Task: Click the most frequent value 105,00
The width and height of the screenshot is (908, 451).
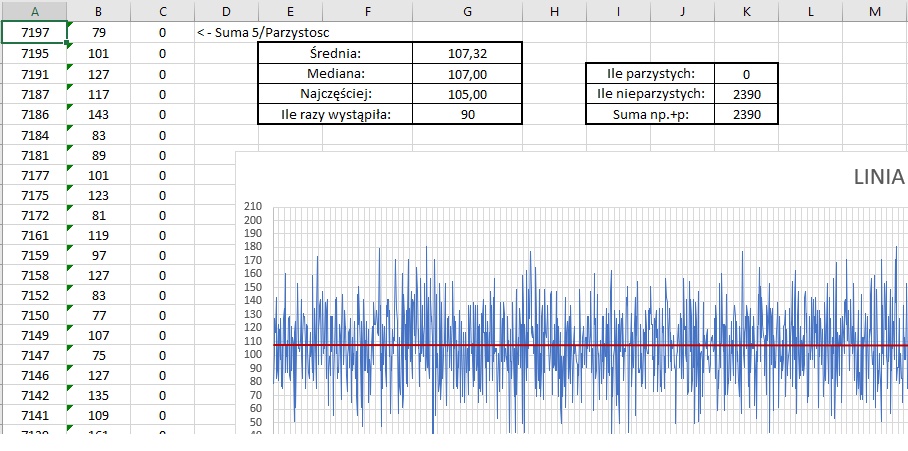Action: pyautogui.click(x=467, y=94)
